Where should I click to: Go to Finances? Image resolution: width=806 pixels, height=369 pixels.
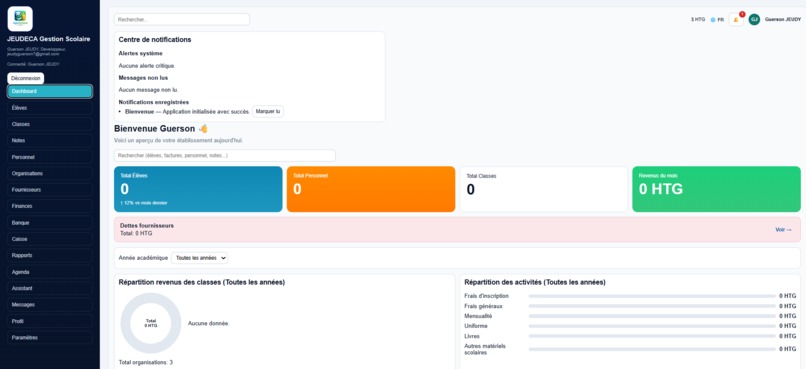[50, 206]
